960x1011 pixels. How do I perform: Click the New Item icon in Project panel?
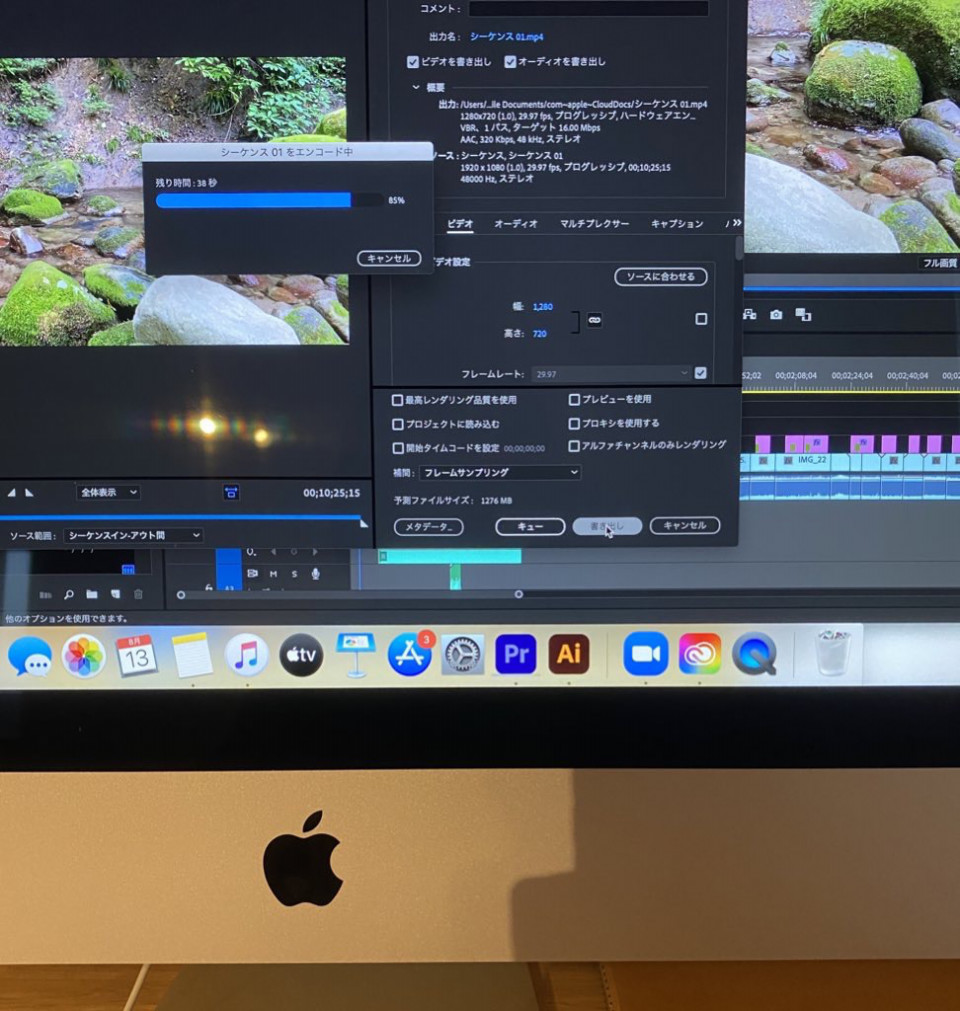[115, 594]
